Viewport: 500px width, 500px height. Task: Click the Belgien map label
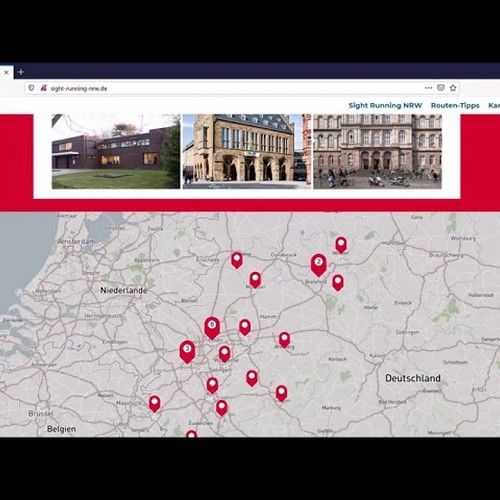[x=61, y=429]
